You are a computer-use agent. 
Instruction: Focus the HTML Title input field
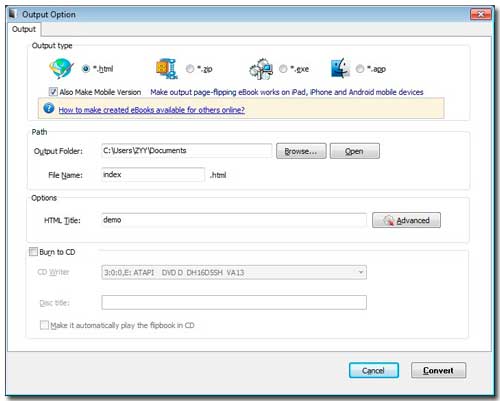234,220
